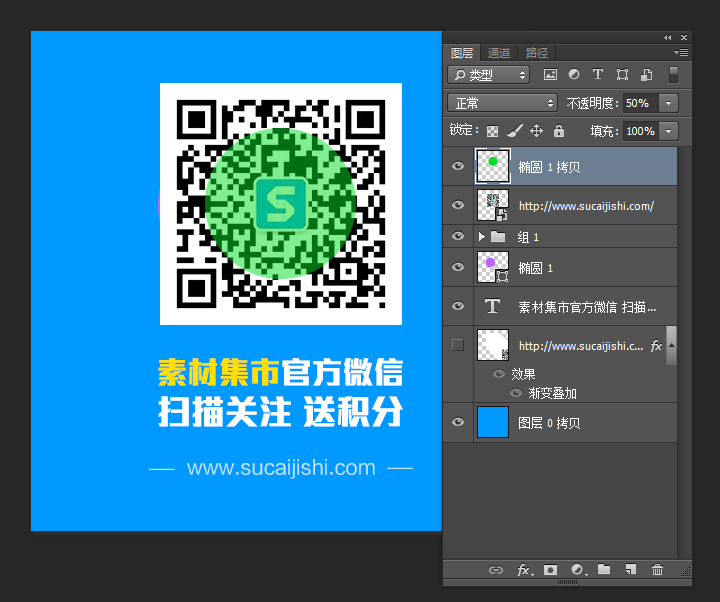Show the hidden sucaijishi.c... layer
Image resolution: width=720 pixels, height=602 pixels.
tap(458, 345)
